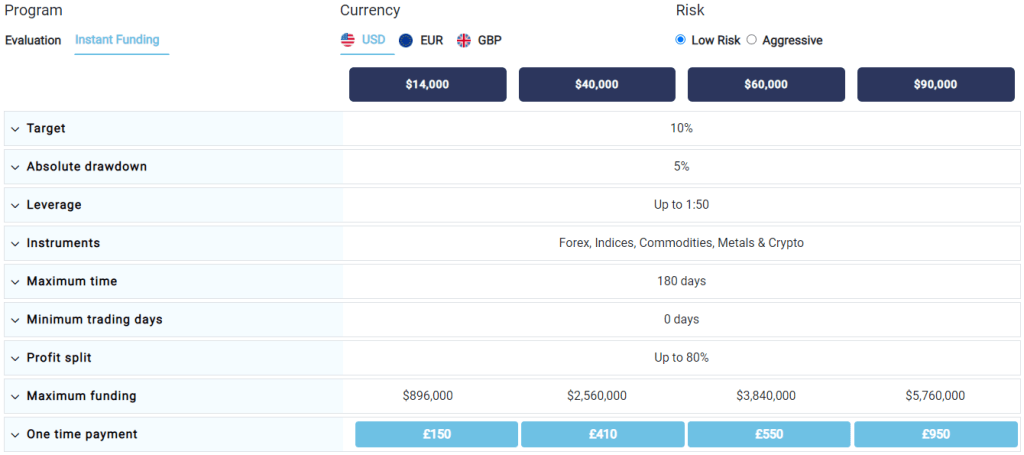Open the Minimum trading days chevron
Screen dimensions: 1024x455
click(x=16, y=320)
